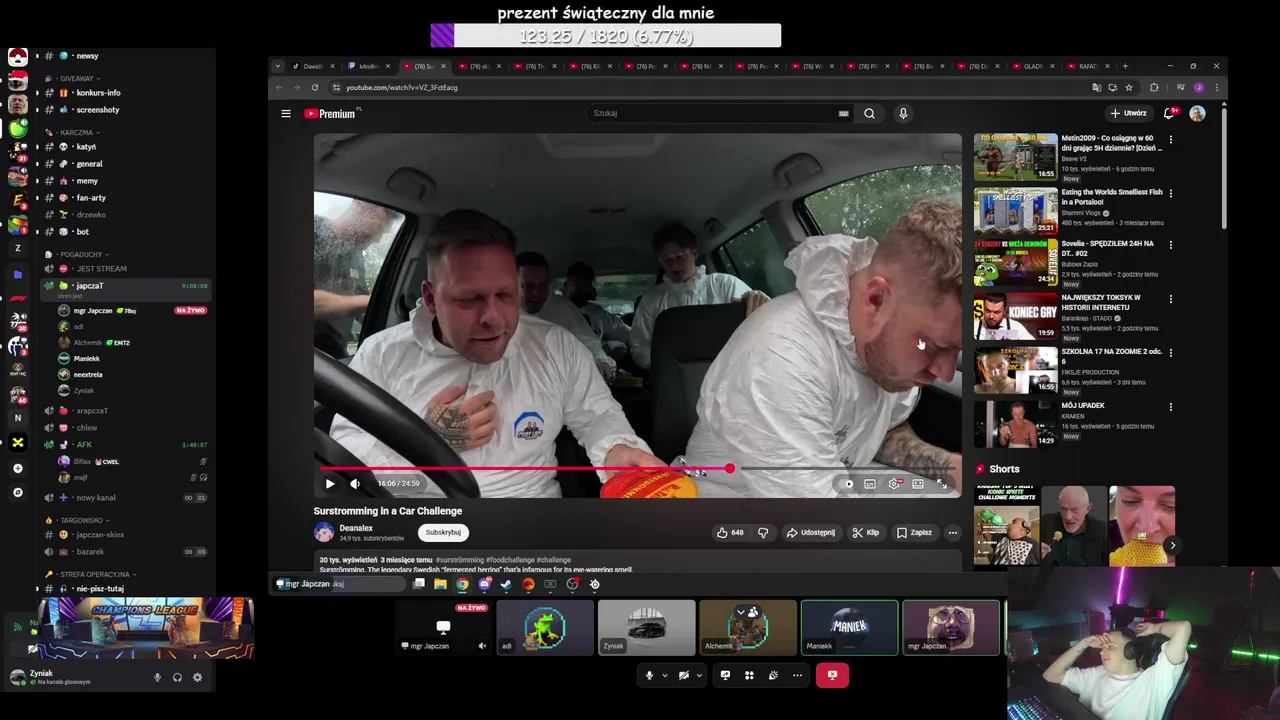
Task: Like the video with thumbs up
Action: pyautogui.click(x=730, y=533)
